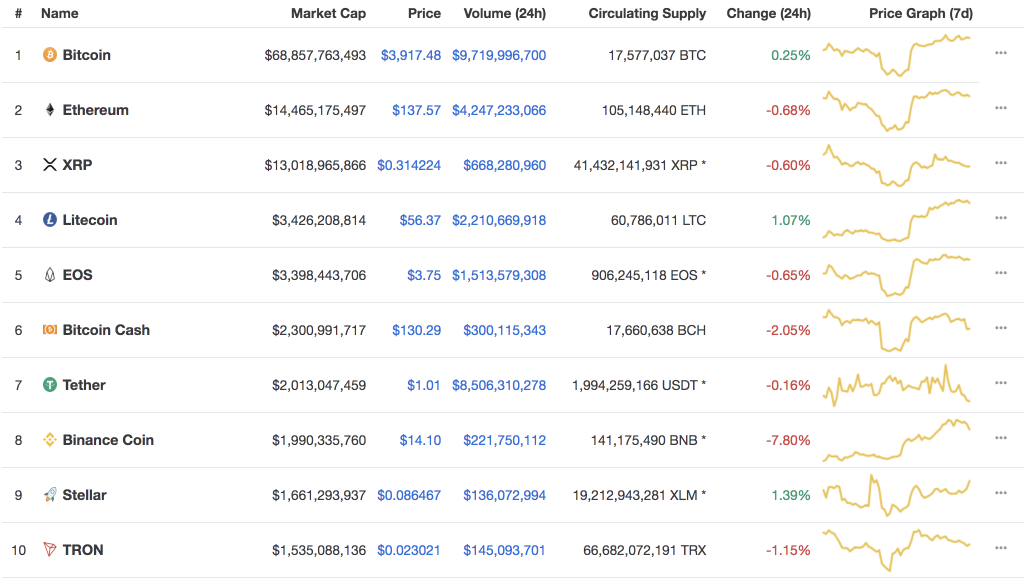Sort by Circulating Supply column header

(x=647, y=13)
